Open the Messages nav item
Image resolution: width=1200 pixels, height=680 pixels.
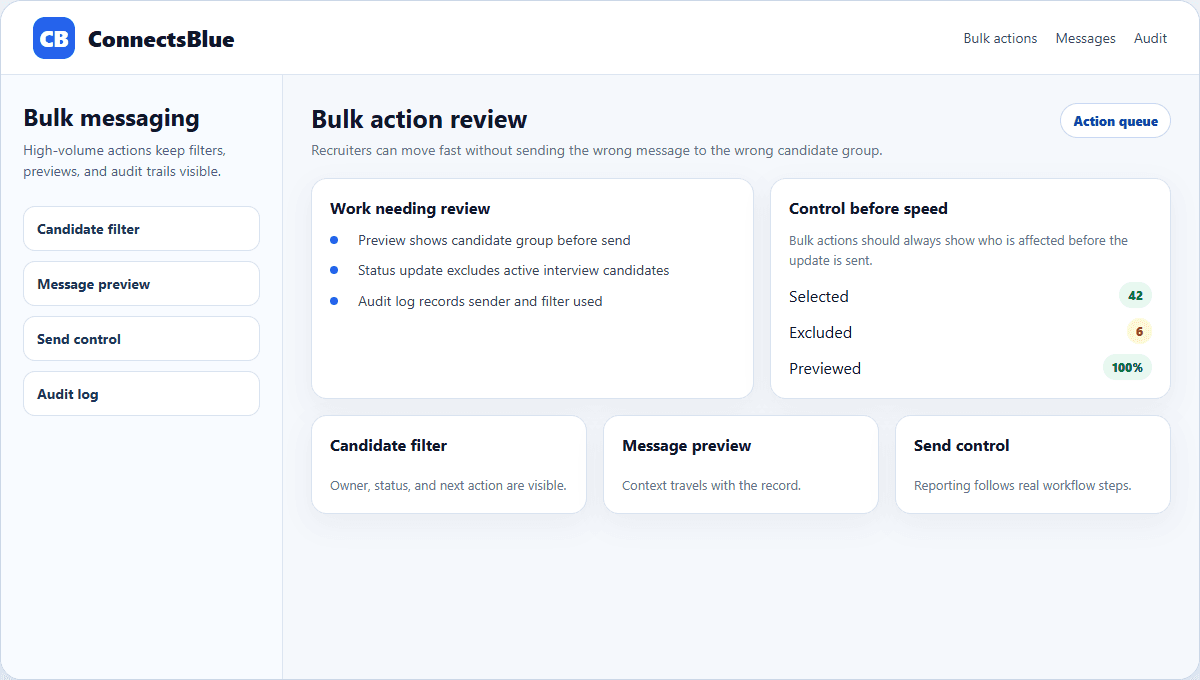pos(1085,38)
